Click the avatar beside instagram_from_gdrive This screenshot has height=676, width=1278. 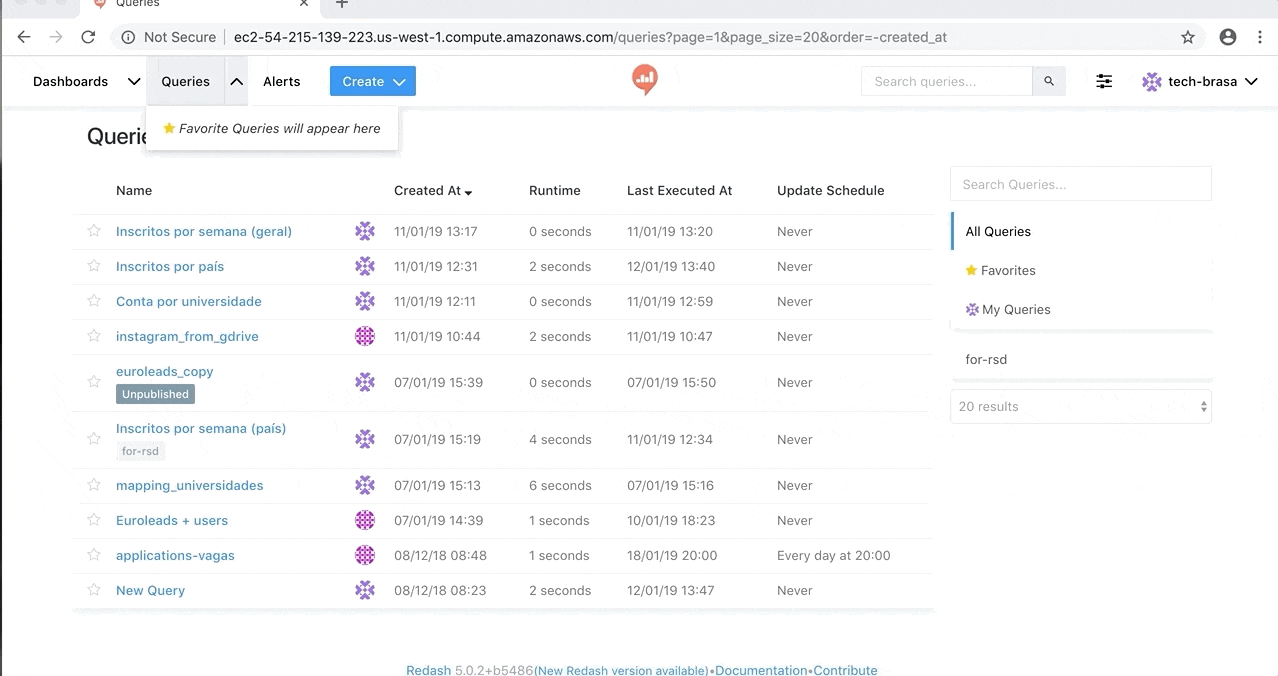point(365,336)
